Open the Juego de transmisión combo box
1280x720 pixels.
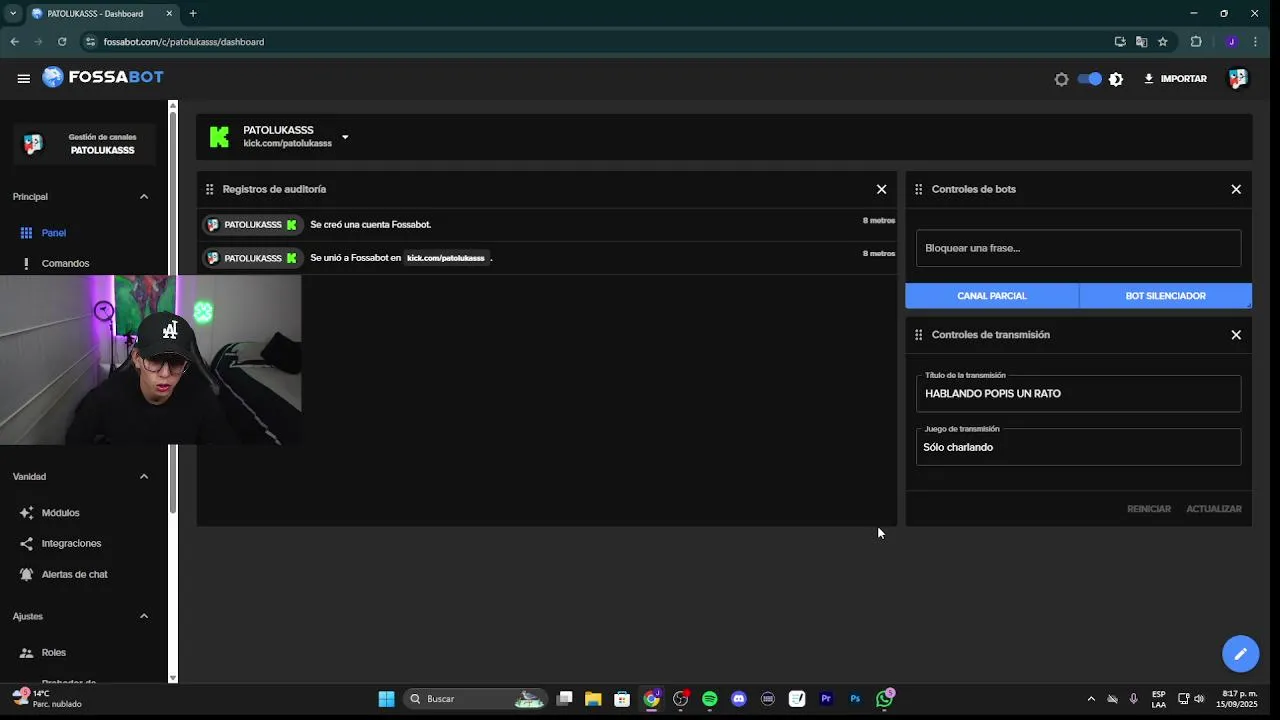pyautogui.click(x=1078, y=447)
